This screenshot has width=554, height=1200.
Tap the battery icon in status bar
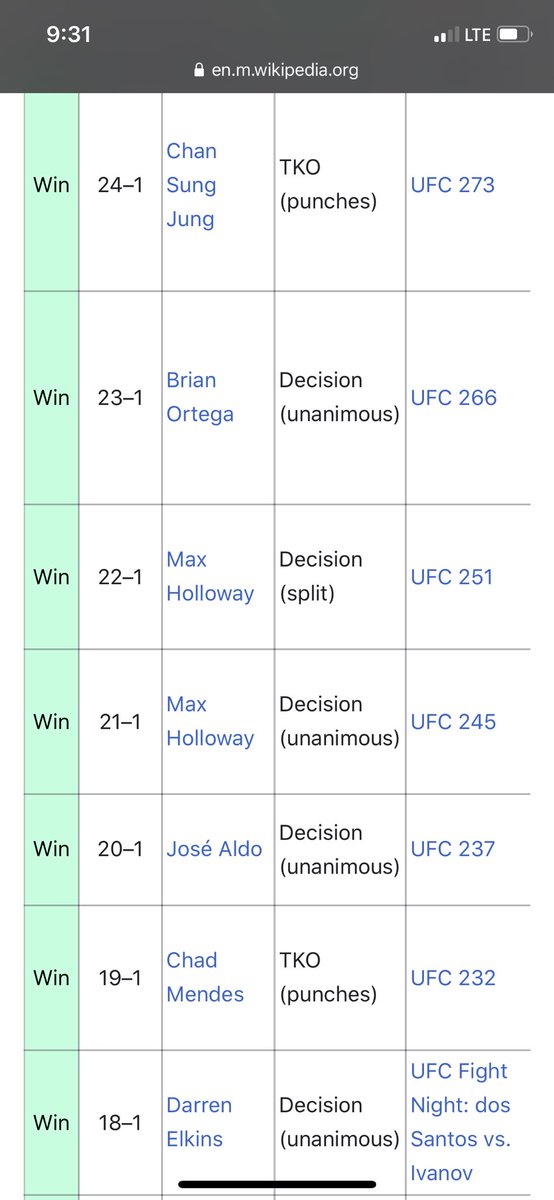(x=513, y=35)
